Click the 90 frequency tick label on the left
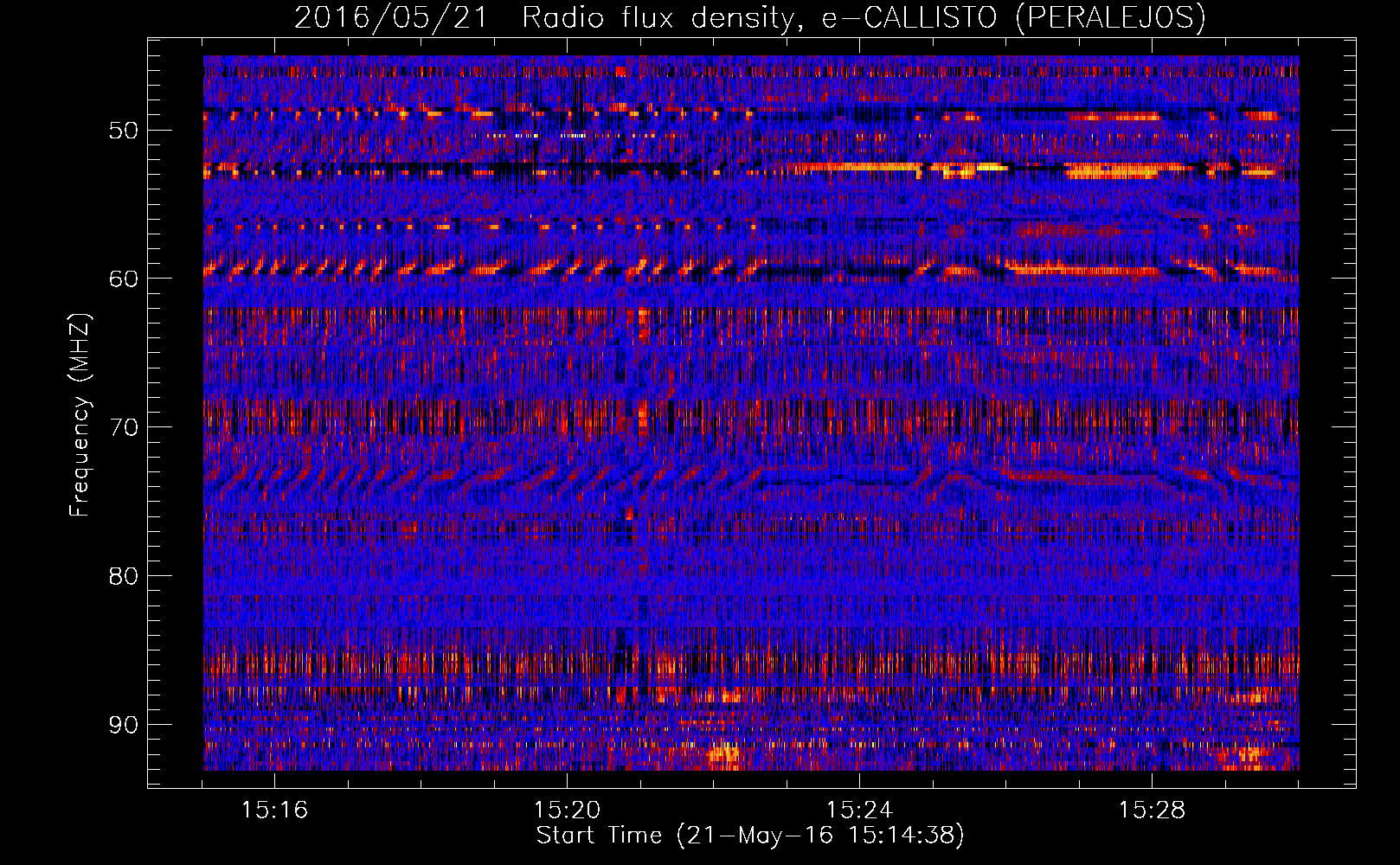This screenshot has width=1400, height=865. (124, 725)
